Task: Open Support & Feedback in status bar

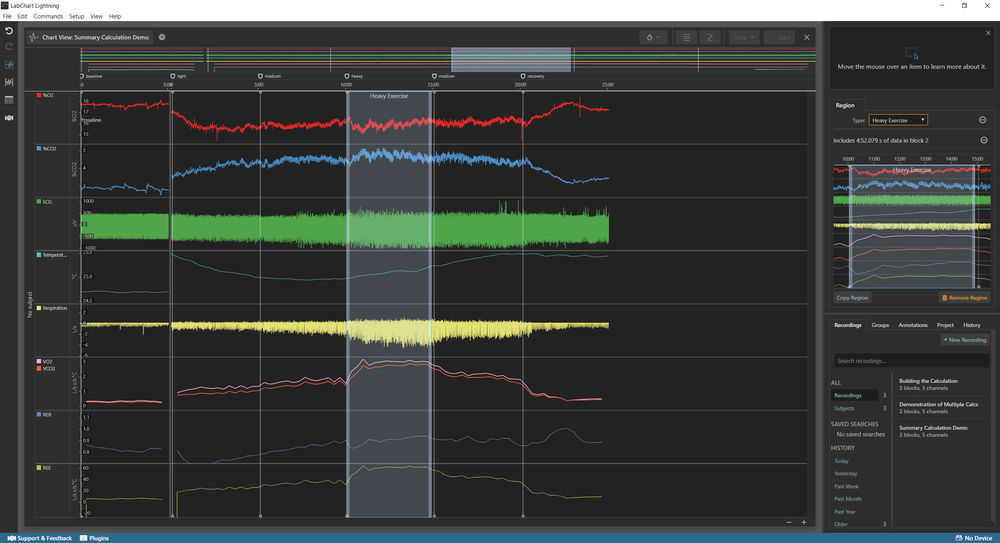Action: (40, 538)
